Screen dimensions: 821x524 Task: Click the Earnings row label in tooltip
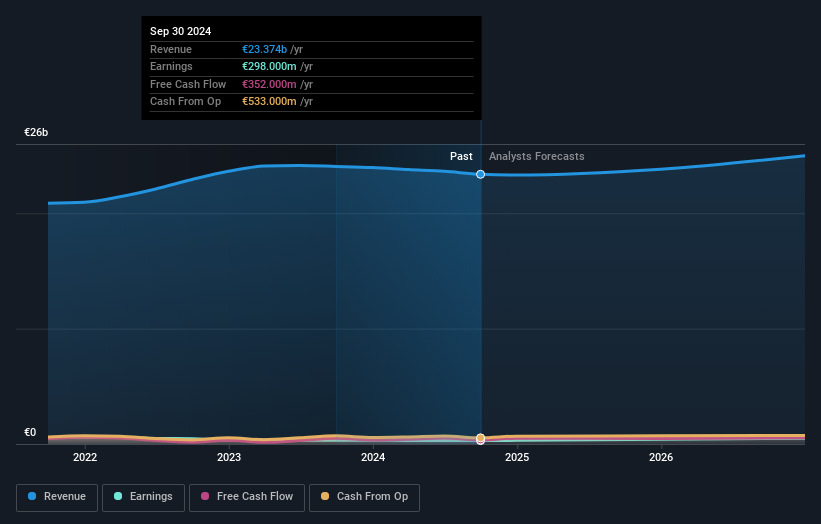171,66
